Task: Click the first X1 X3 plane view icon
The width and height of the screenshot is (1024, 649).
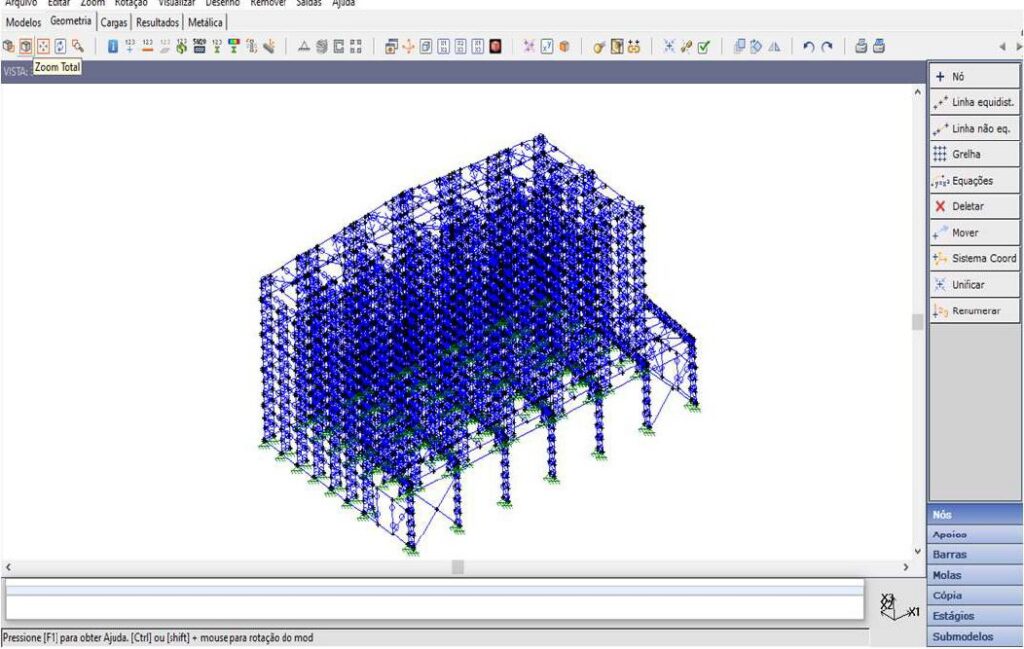Action: coord(443,46)
